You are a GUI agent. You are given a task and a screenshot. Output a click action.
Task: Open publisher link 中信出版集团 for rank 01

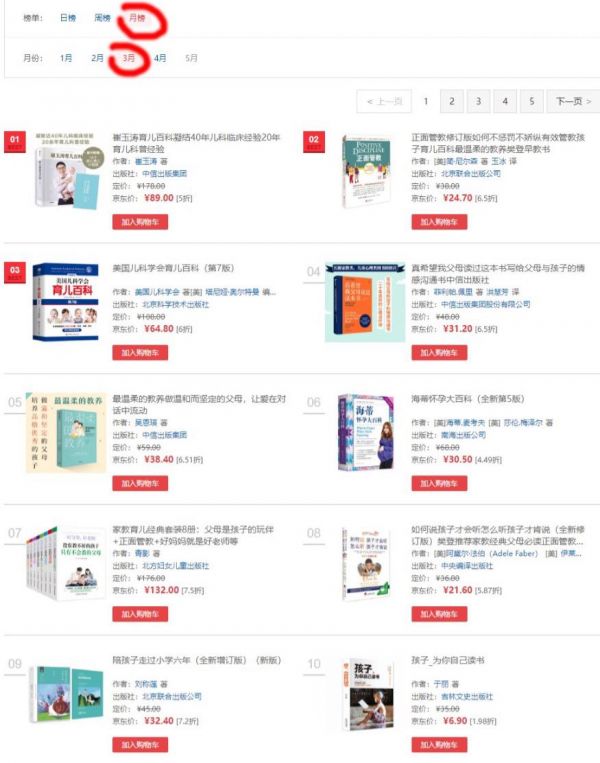(164, 174)
